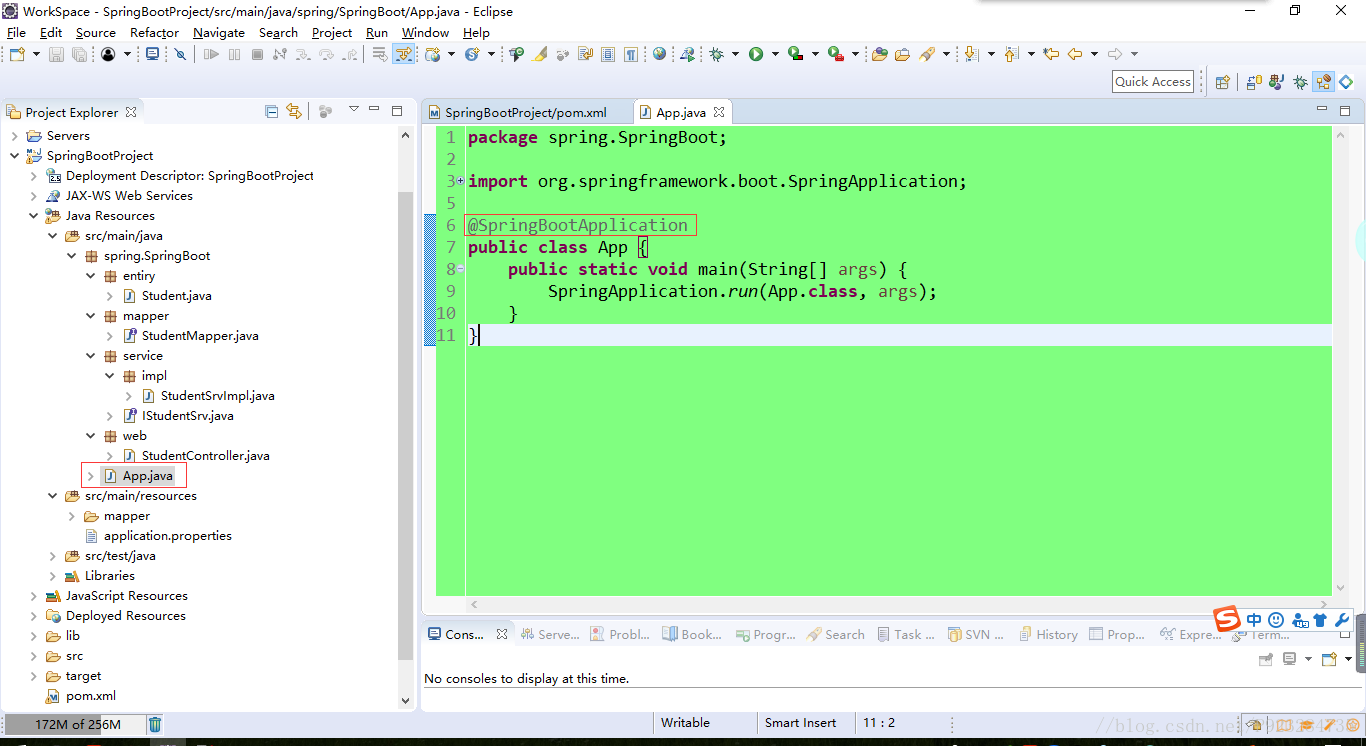Screen dimensions: 1366x746
Task: Click the Previous Annotation arrow icon
Action: (1011, 54)
